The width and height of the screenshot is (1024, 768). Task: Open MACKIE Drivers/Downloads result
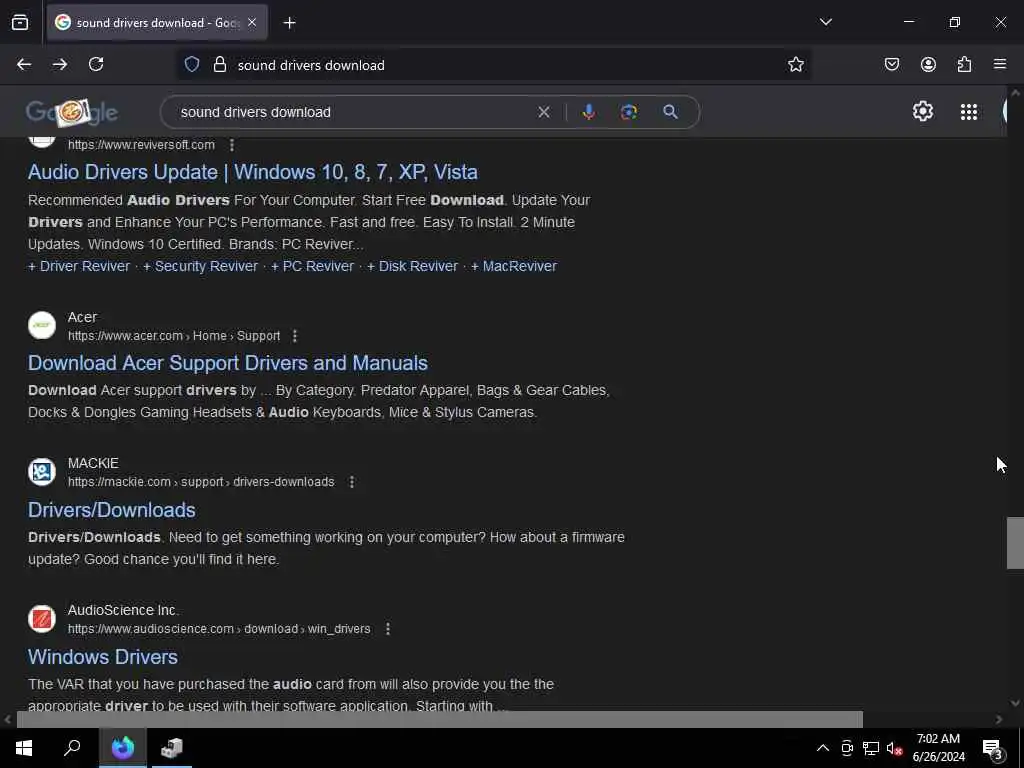click(112, 510)
